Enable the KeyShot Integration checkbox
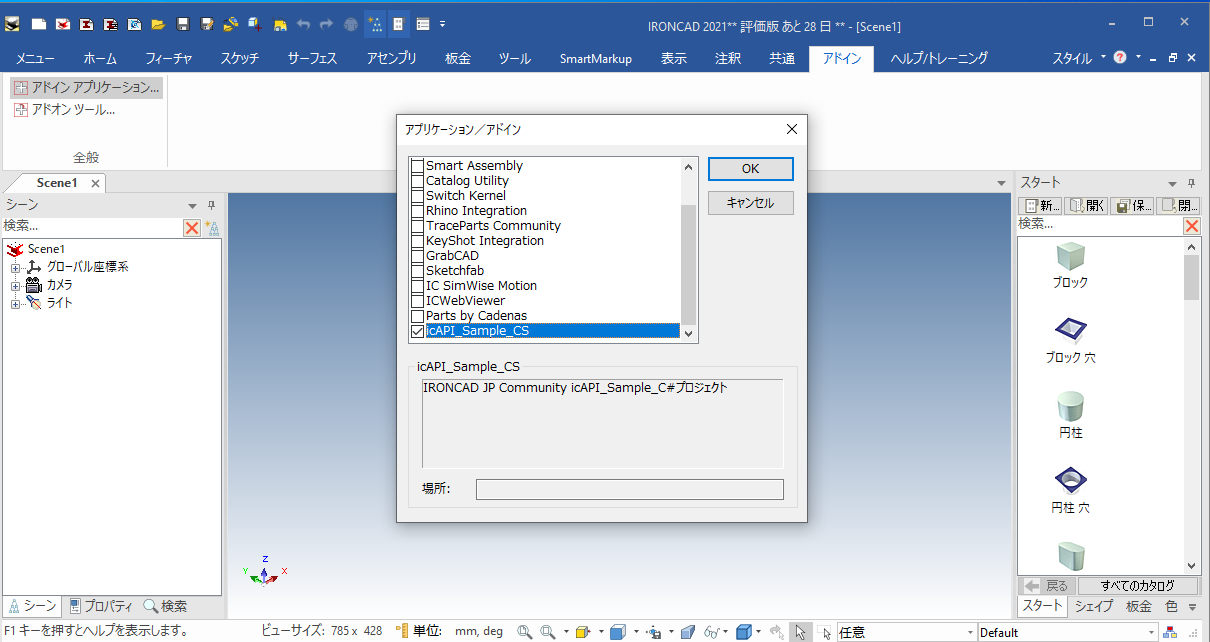The height and width of the screenshot is (642, 1210). [x=418, y=241]
